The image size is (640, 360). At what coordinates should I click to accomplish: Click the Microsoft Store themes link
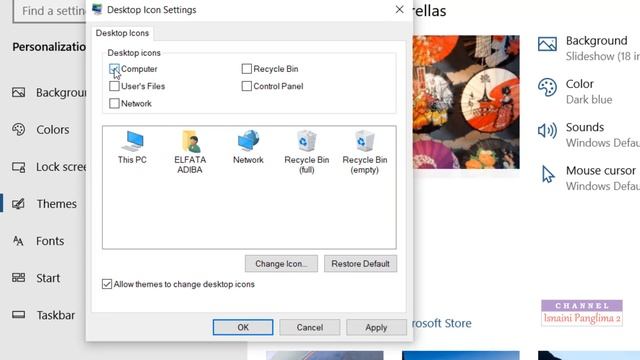(x=442, y=323)
